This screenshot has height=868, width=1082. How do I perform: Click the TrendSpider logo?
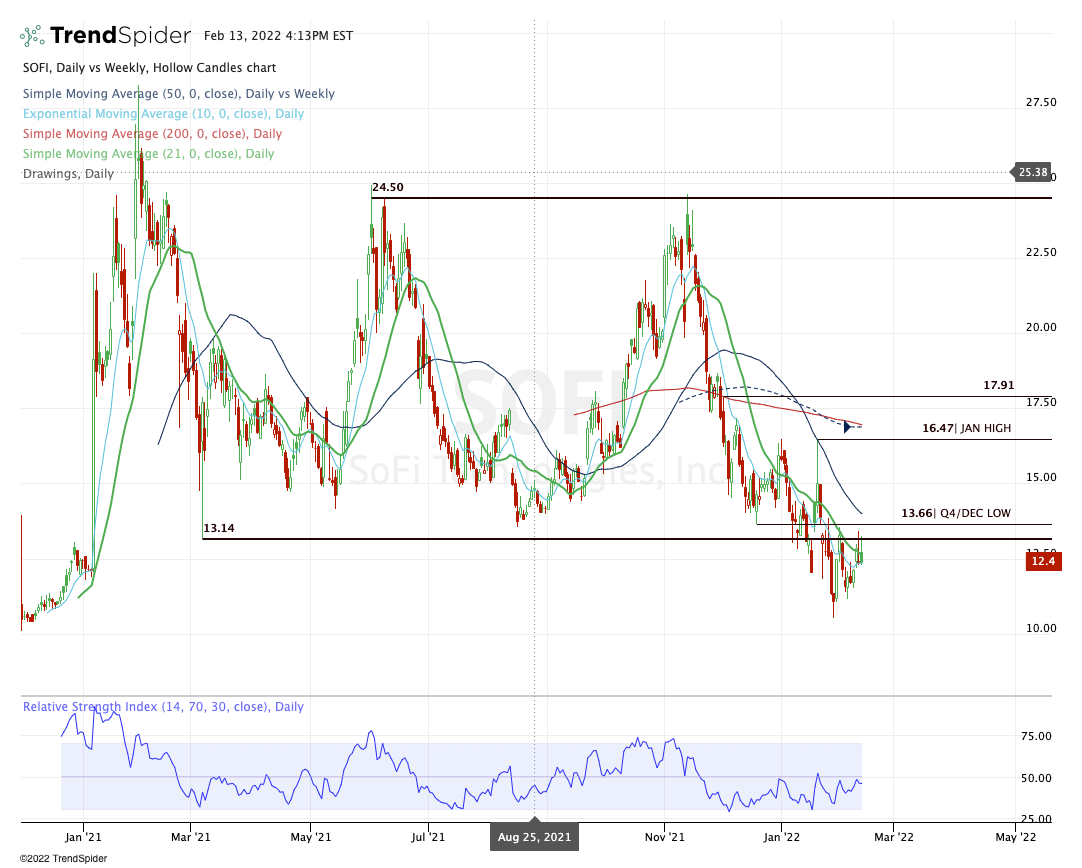[x=105, y=35]
